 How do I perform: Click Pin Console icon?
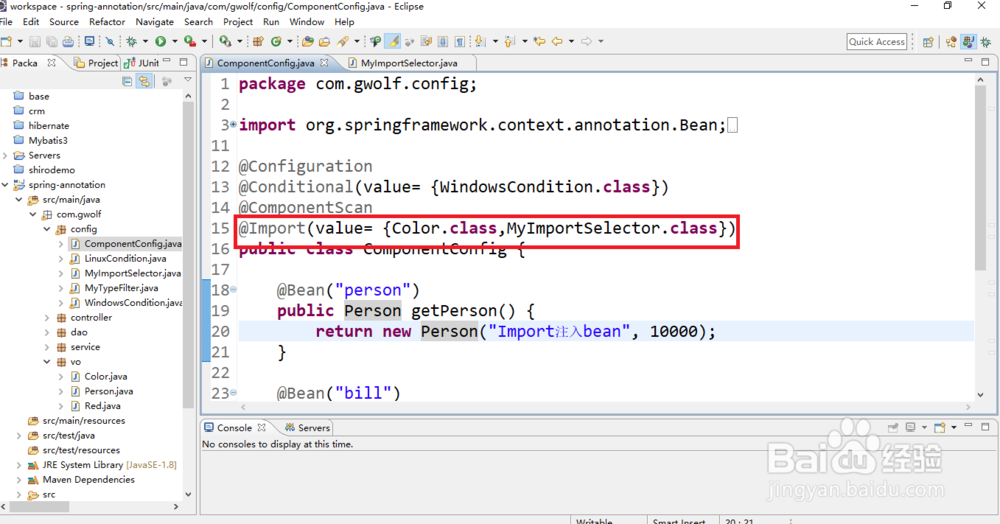[x=893, y=428]
